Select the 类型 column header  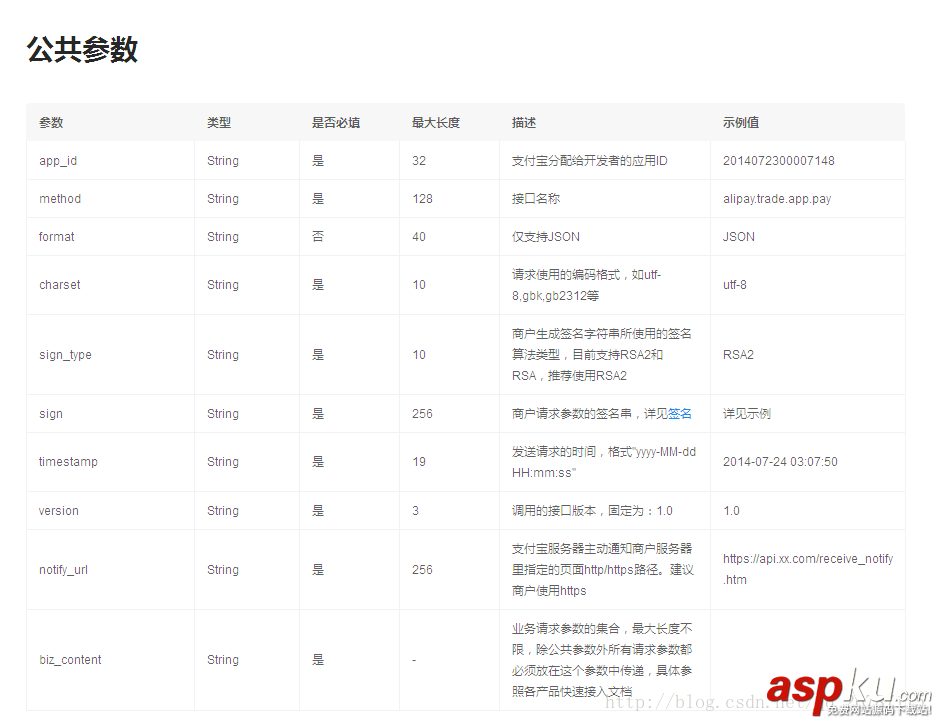pos(217,122)
